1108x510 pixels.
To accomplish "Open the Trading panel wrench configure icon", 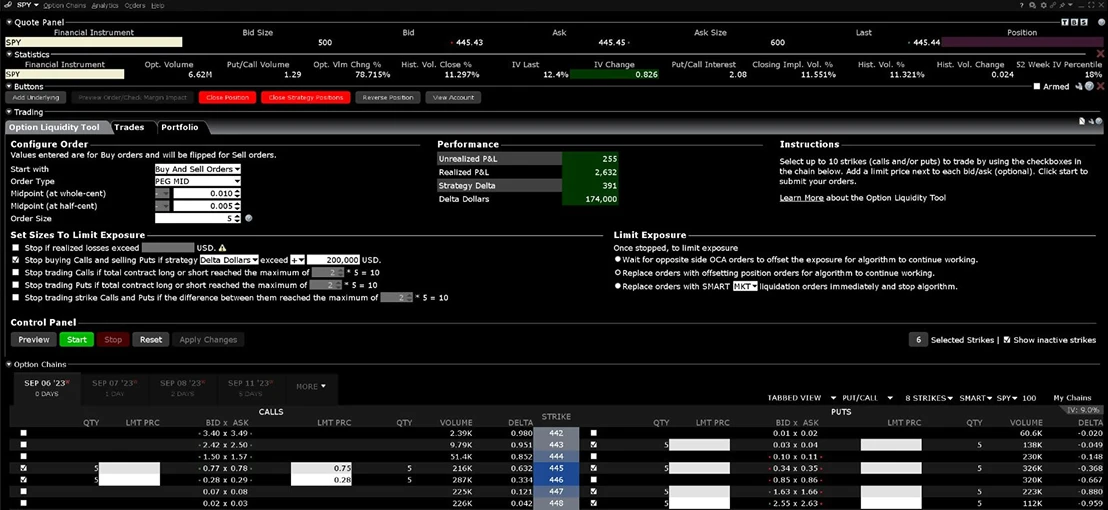I will 1090,121.
